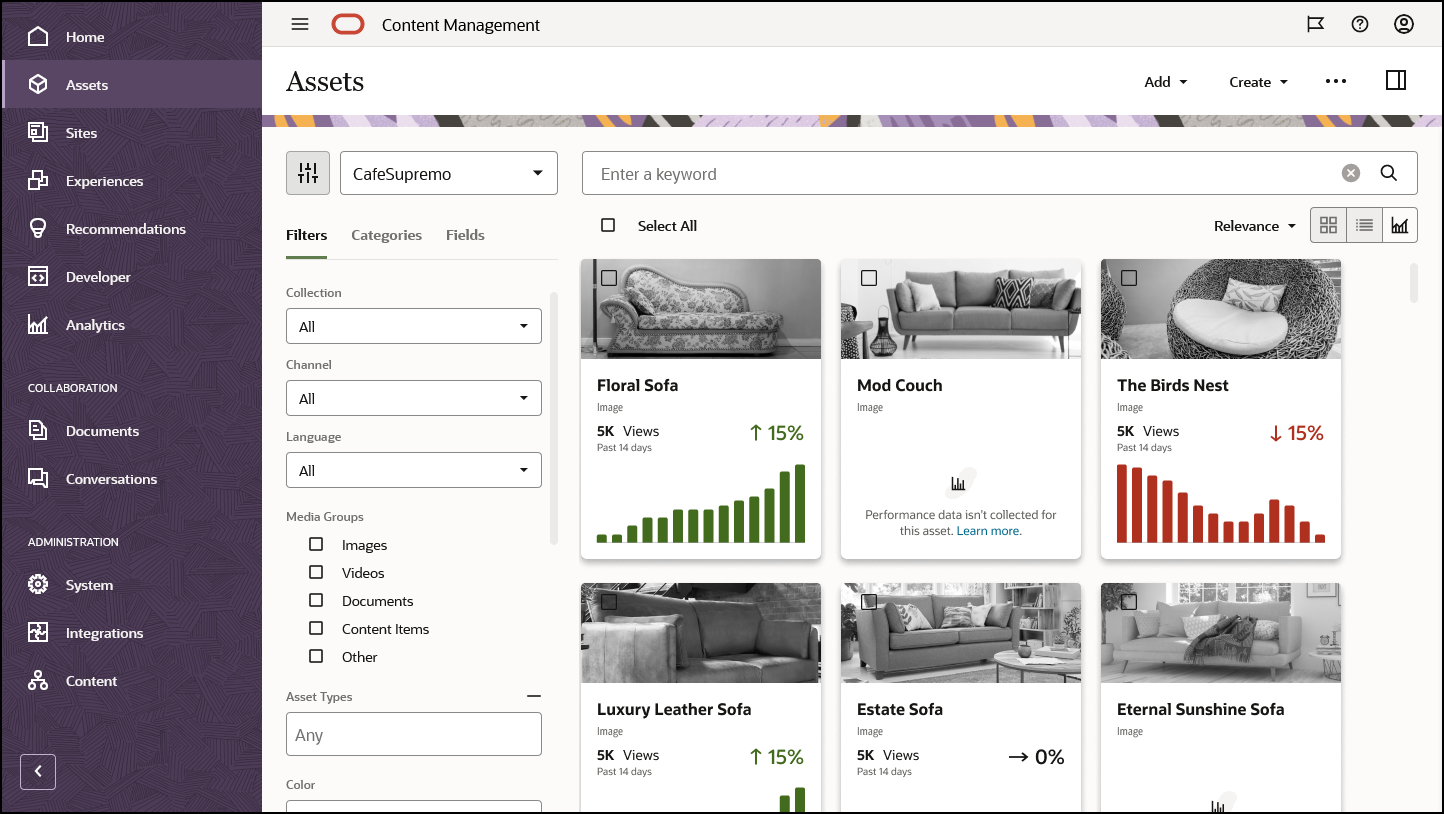Click the Analytics chart icon in the sidebar
Screen dimensions: 1444x814
click(38, 325)
